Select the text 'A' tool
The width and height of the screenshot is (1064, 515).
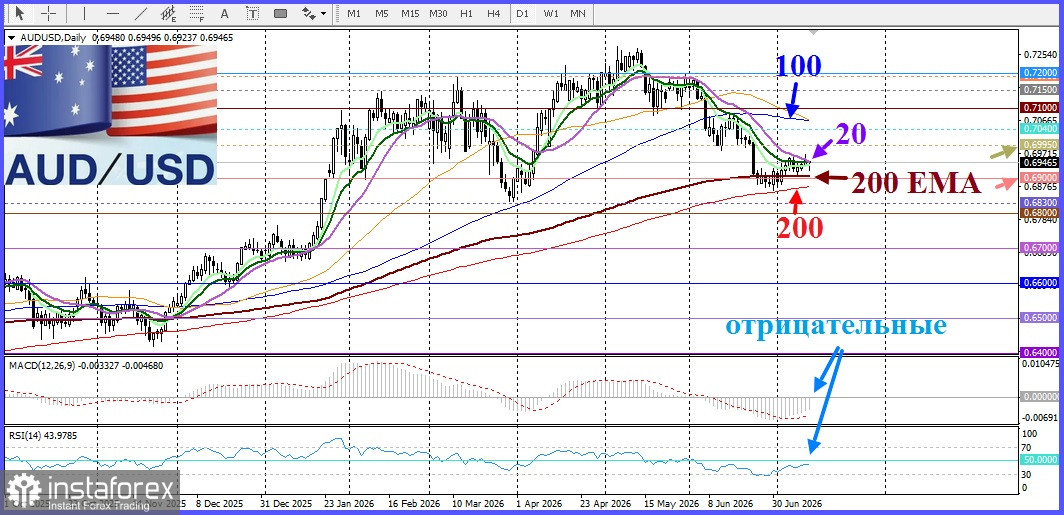click(x=225, y=13)
